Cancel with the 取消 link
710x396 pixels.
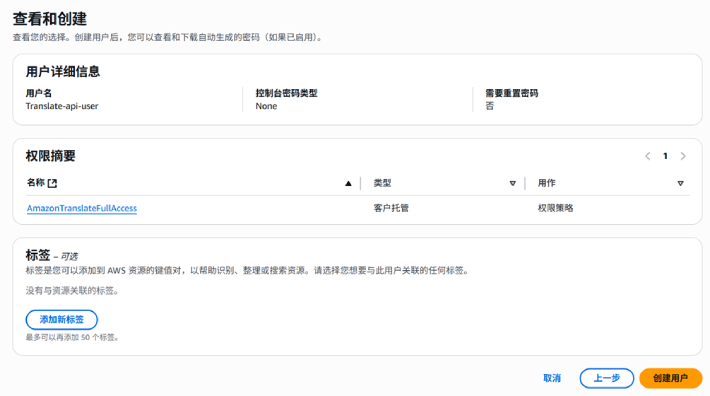pos(552,378)
